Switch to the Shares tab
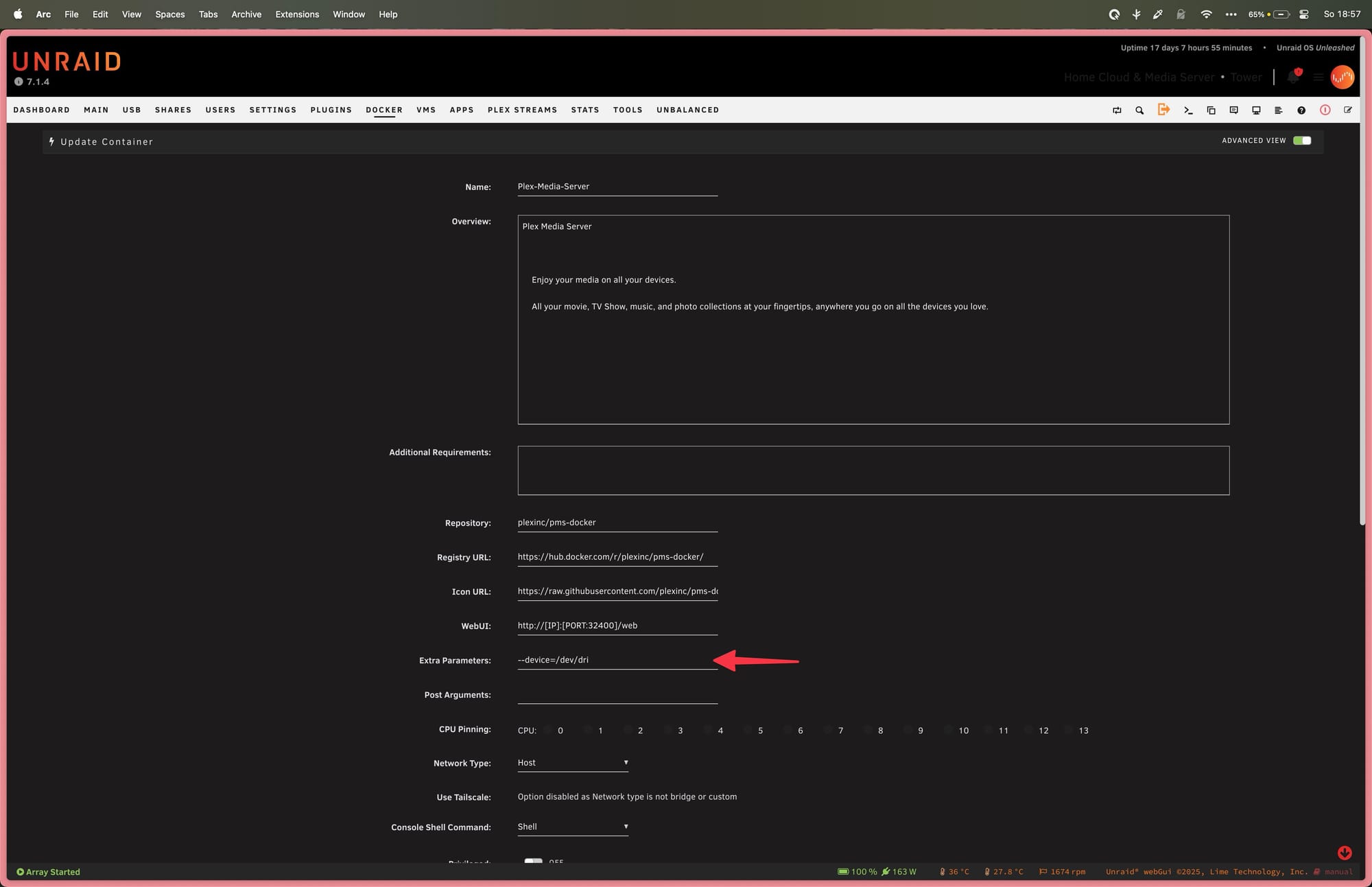Viewport: 1372px width, 887px height. coord(173,110)
